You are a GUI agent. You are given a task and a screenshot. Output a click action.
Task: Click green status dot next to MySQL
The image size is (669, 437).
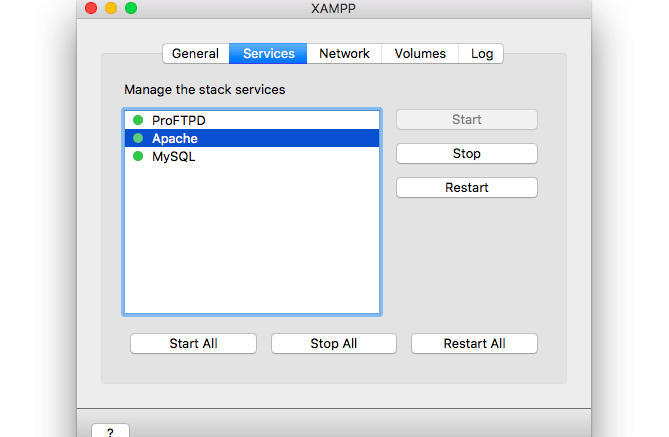click(x=138, y=156)
